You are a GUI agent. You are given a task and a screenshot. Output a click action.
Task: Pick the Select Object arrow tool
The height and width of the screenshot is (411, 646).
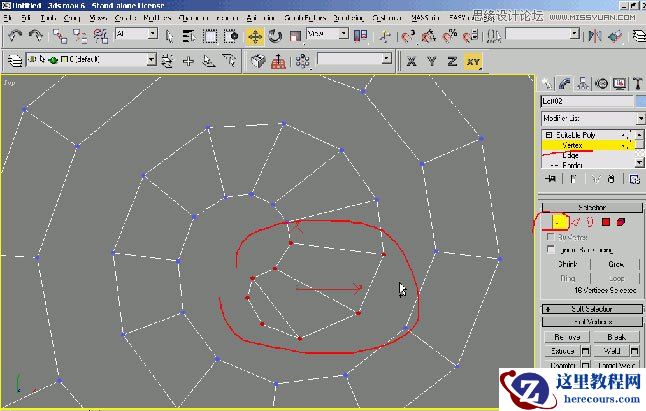tap(169, 36)
